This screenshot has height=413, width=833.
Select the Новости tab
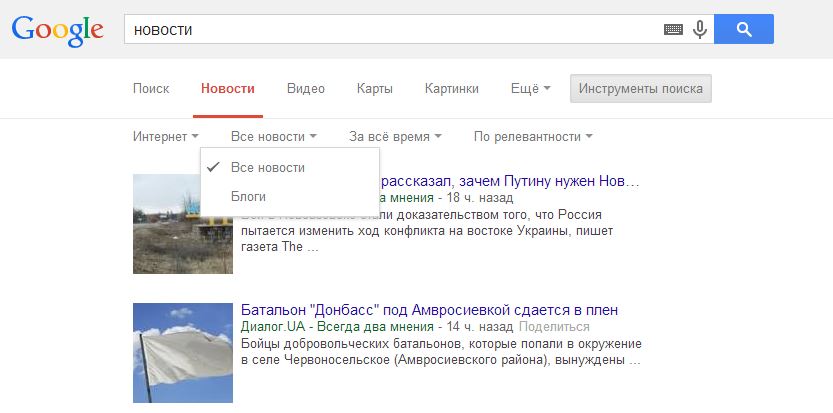[x=228, y=89]
